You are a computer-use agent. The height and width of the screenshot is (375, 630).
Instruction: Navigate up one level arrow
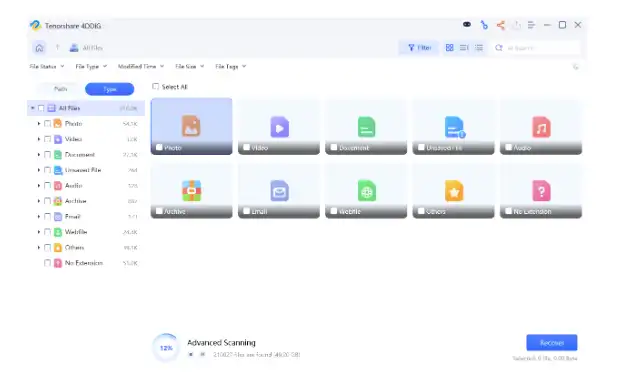57,48
